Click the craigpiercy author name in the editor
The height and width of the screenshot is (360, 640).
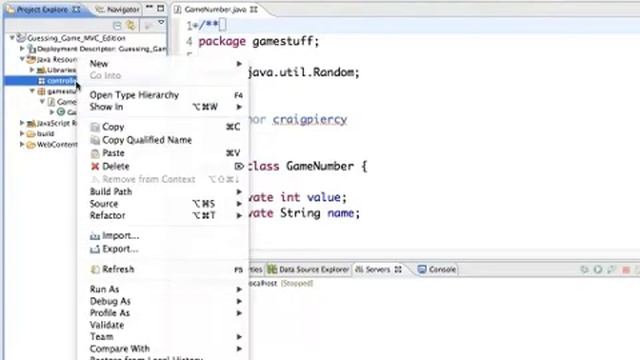310,119
